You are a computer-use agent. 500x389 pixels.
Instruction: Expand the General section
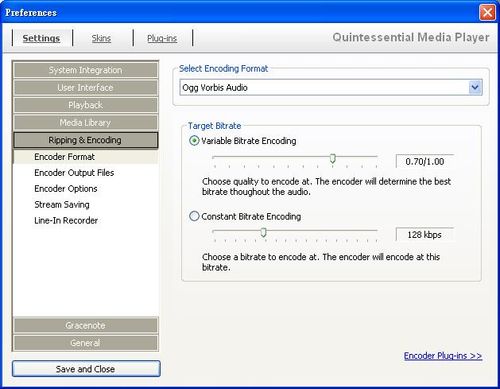85,343
